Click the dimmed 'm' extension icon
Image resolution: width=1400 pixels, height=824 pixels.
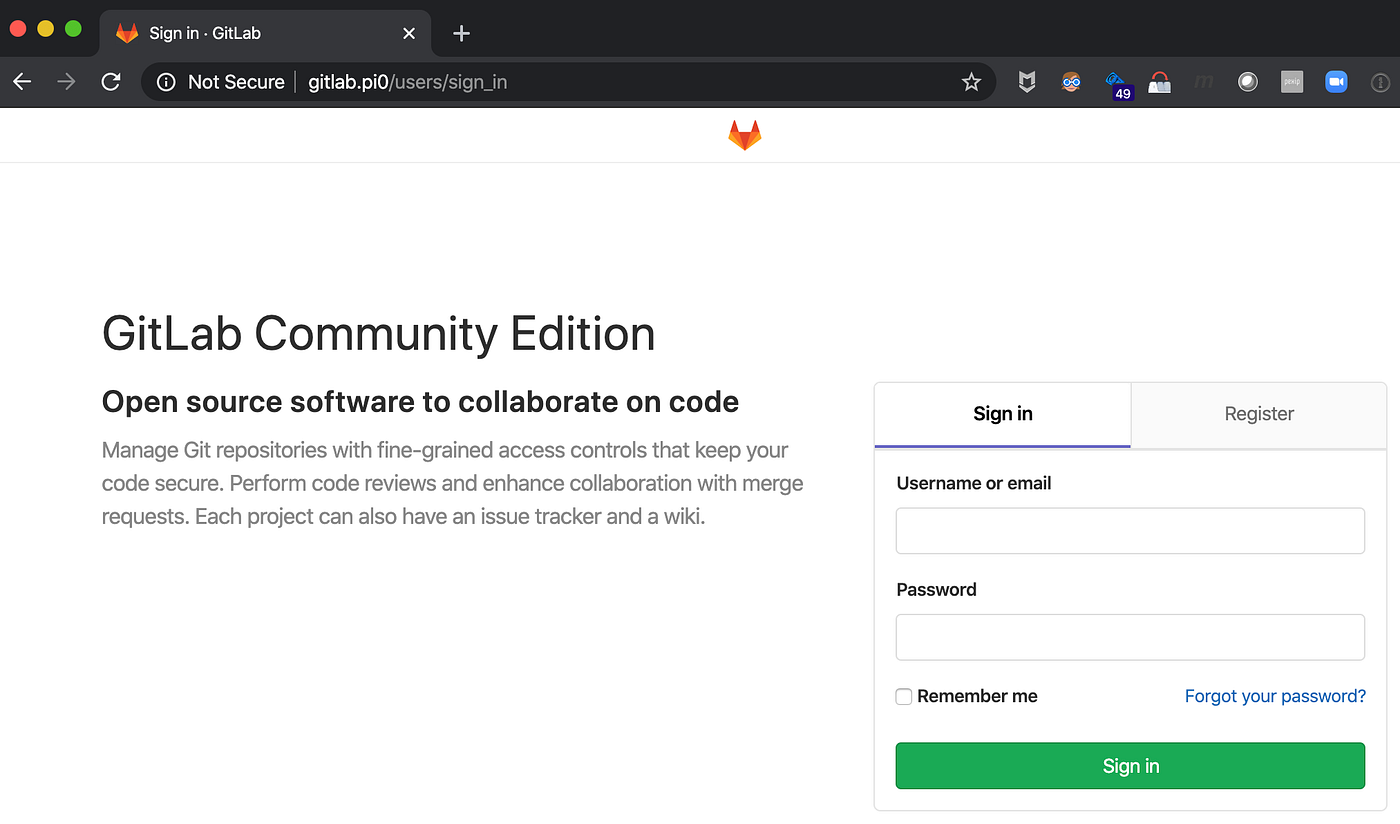coord(1204,82)
